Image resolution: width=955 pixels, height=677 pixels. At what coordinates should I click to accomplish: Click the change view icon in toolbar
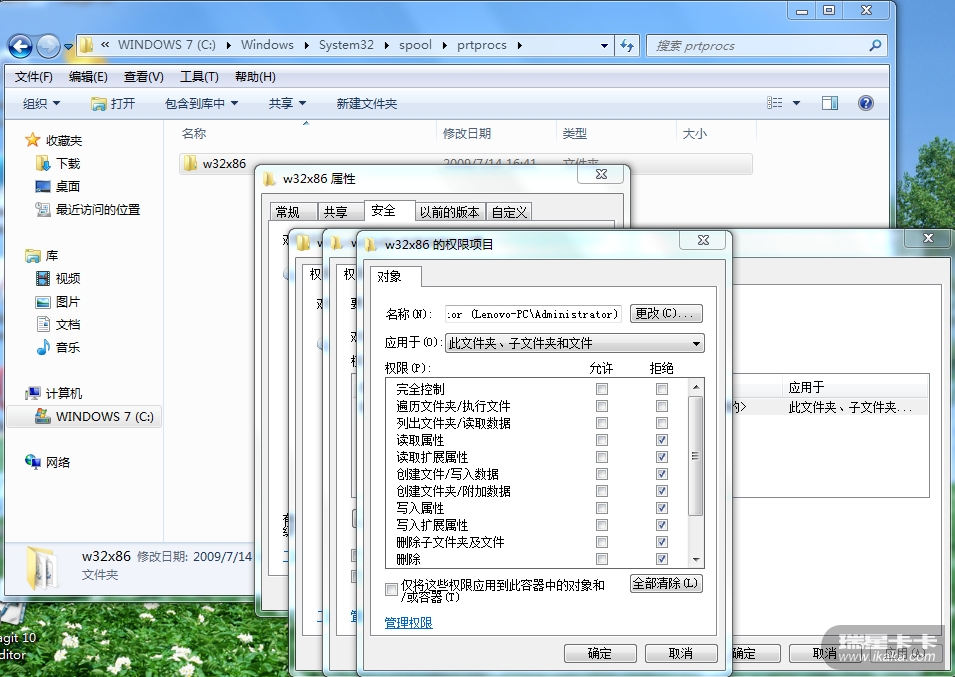(x=775, y=103)
